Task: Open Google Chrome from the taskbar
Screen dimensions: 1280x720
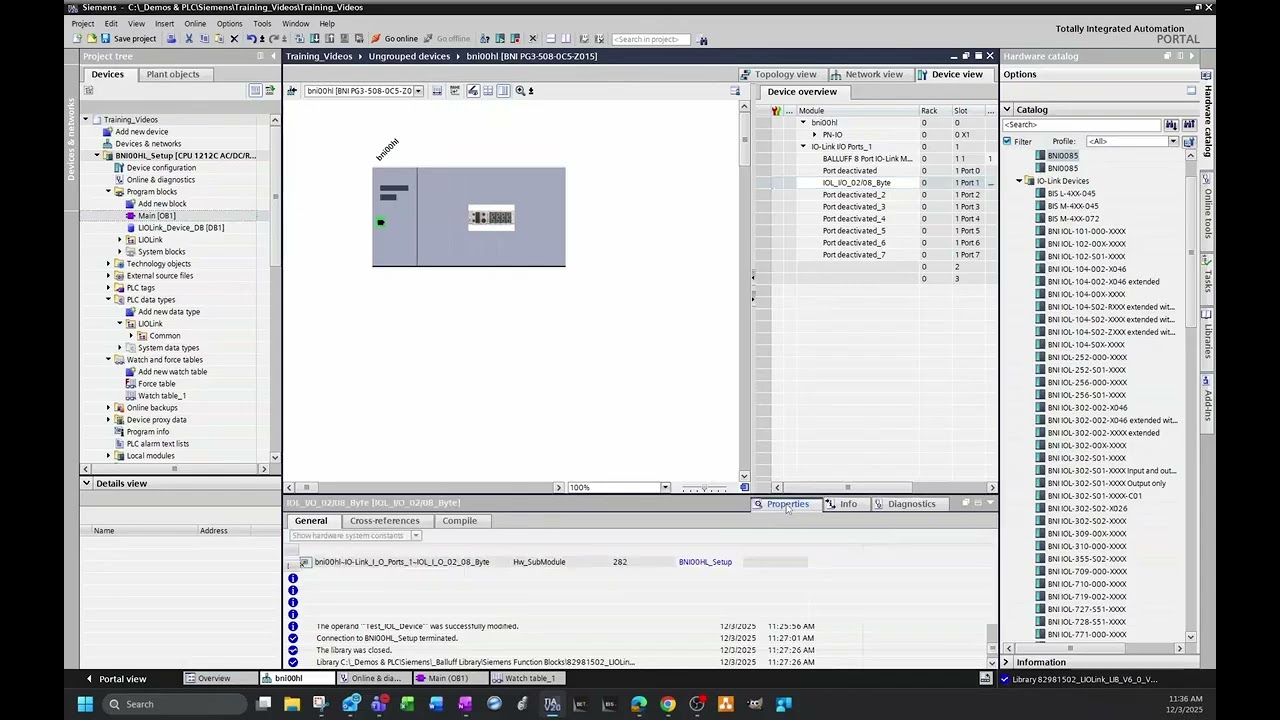Action: click(x=668, y=704)
